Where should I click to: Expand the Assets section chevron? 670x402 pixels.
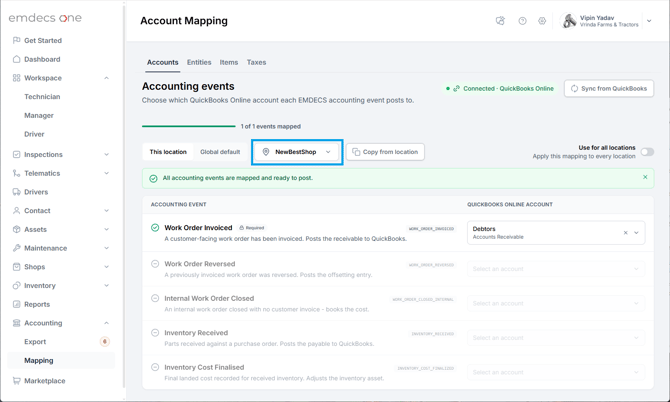click(x=106, y=229)
